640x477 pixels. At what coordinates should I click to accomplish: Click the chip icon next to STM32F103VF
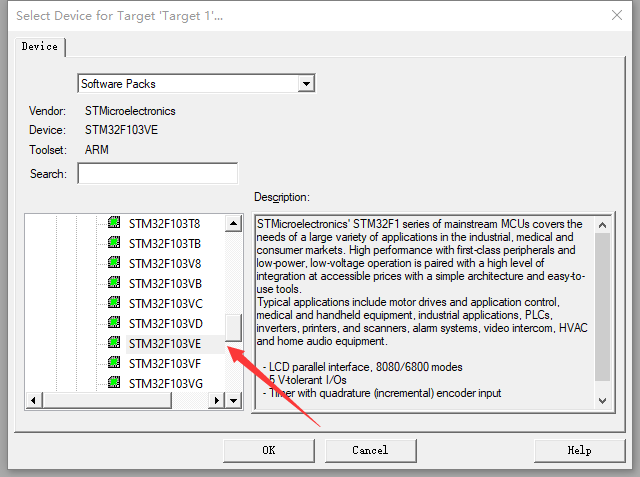click(114, 363)
